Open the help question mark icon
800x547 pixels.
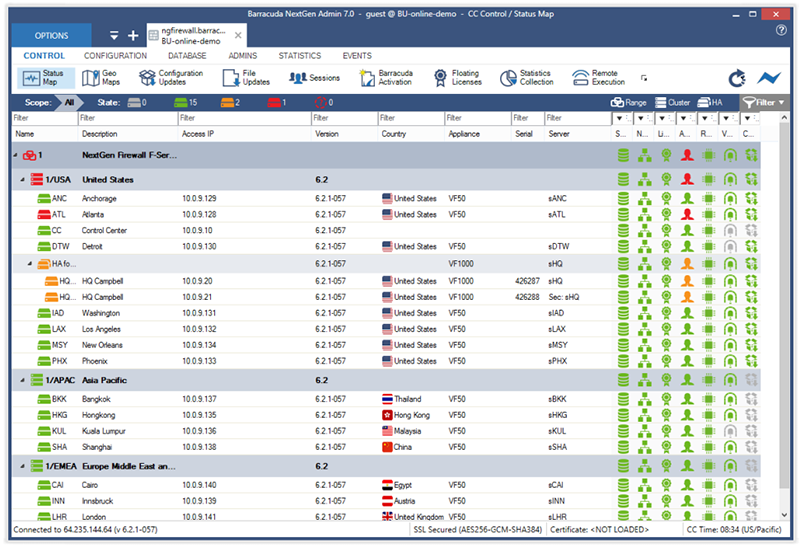(781, 30)
